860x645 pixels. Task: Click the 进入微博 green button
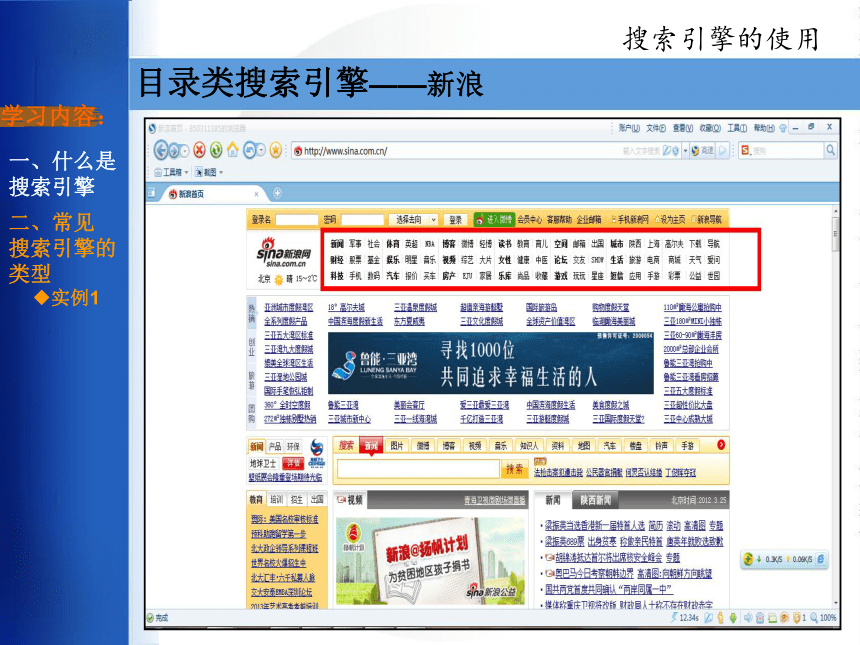pos(494,219)
